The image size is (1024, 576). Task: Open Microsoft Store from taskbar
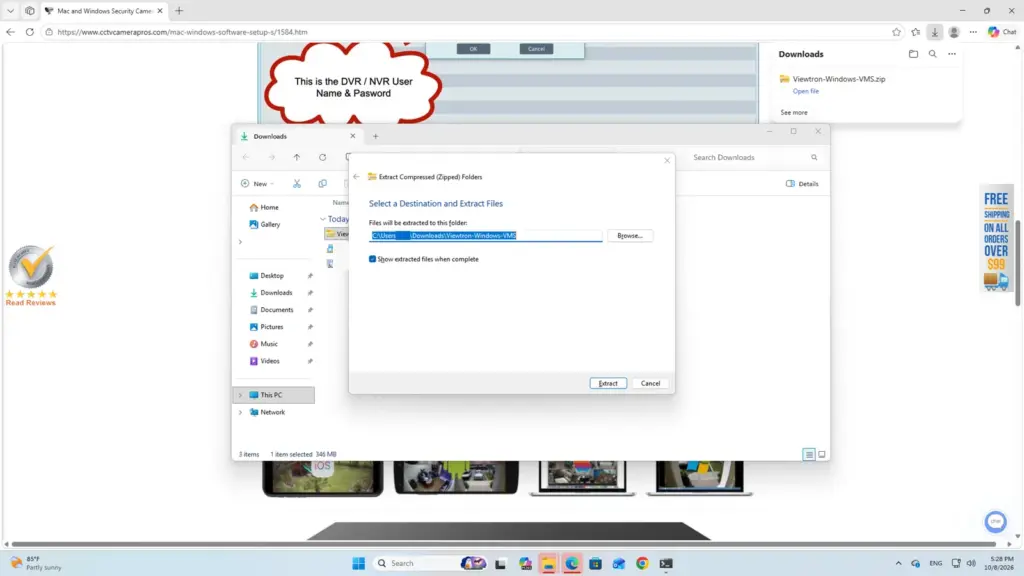click(x=595, y=563)
